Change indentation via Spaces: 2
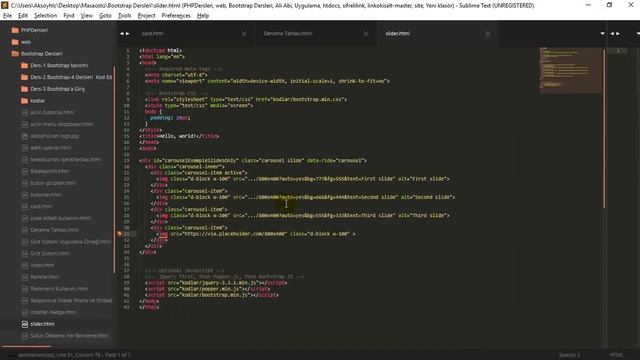Image resolution: width=640 pixels, height=360 pixels. (x=569, y=355)
